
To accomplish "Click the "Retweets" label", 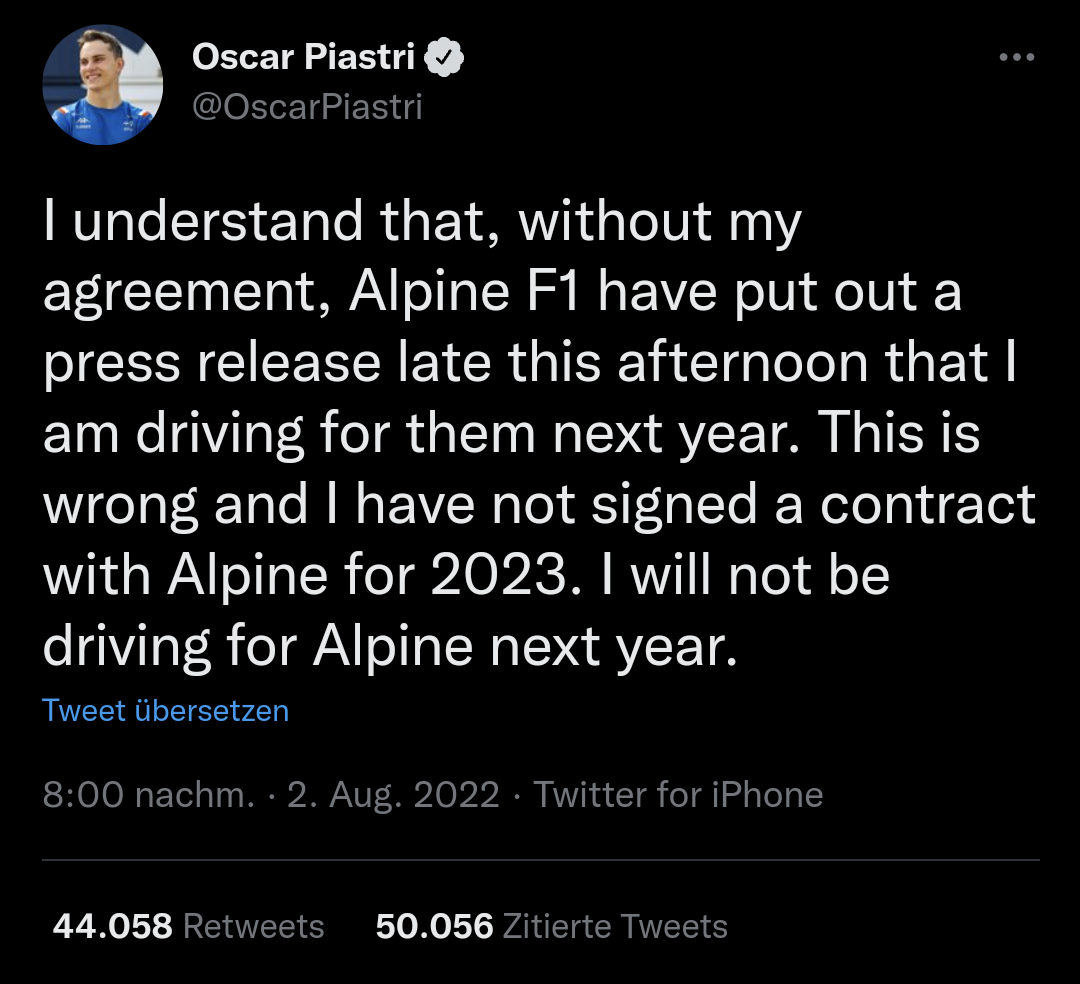I will (x=254, y=926).
